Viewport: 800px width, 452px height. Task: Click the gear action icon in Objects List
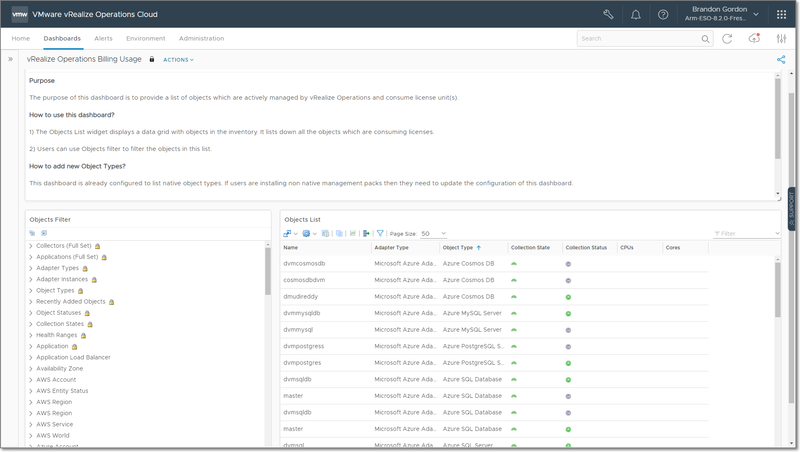pos(306,234)
